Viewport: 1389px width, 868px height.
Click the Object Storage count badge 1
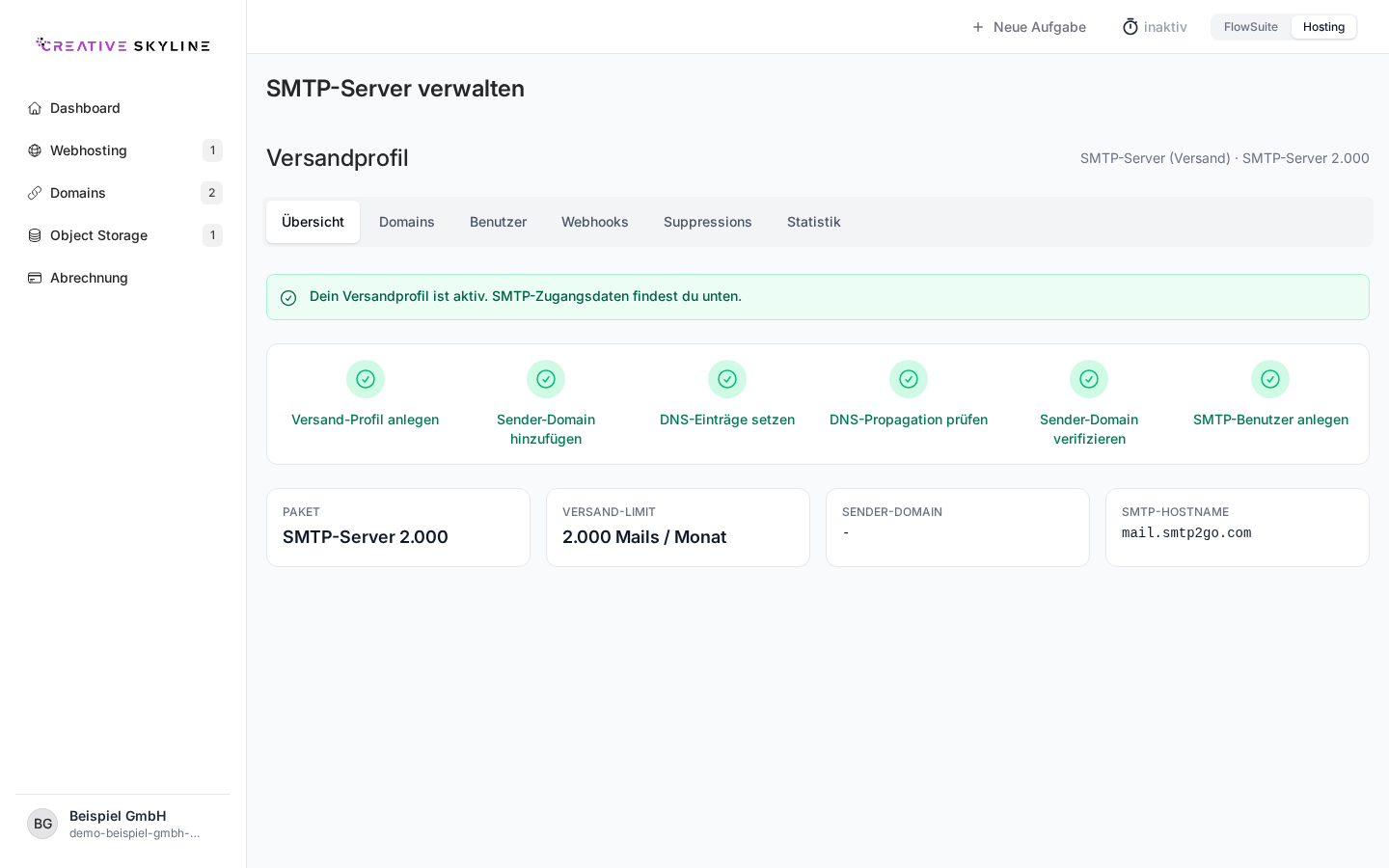click(212, 235)
